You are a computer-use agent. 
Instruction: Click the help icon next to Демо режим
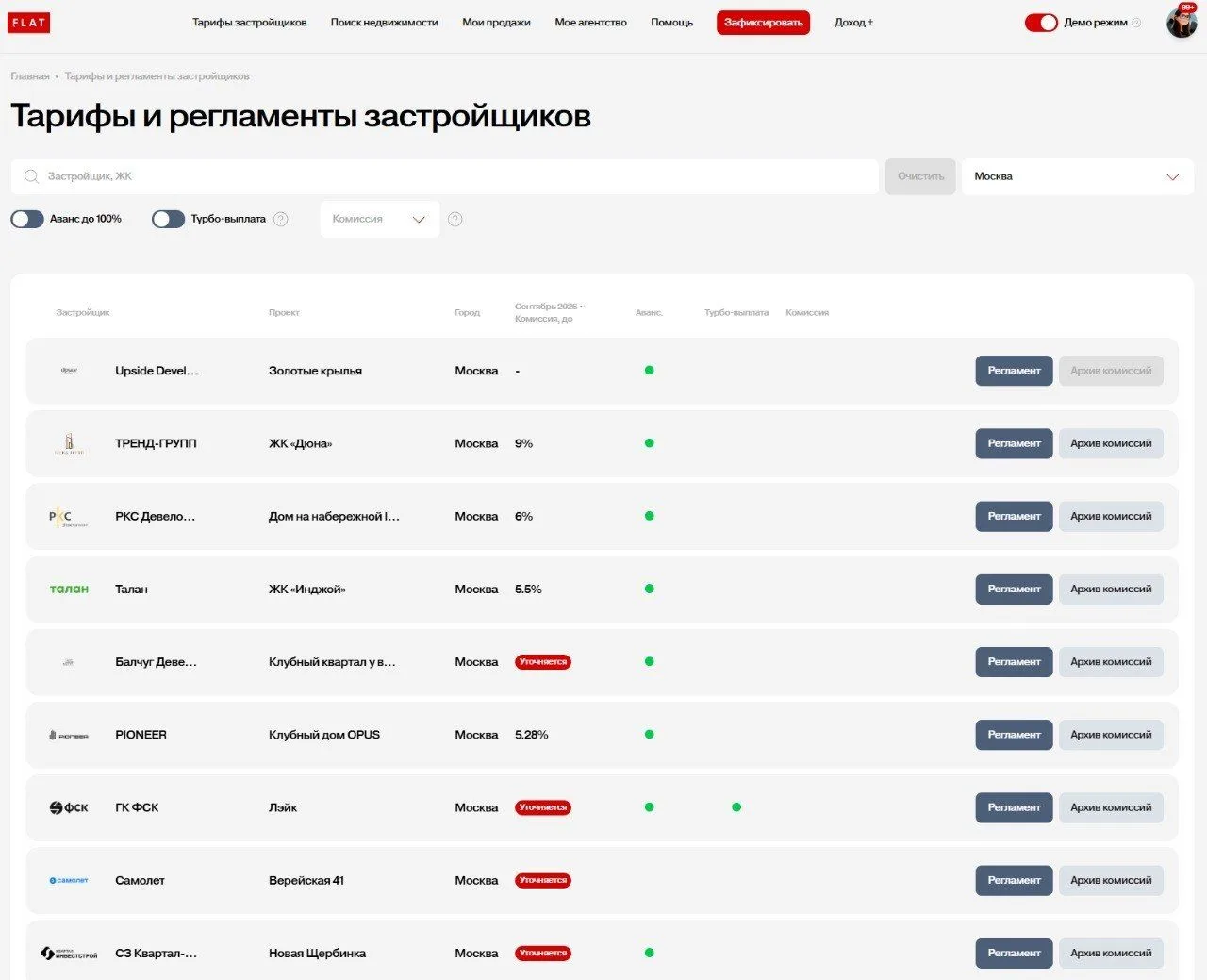[1136, 23]
